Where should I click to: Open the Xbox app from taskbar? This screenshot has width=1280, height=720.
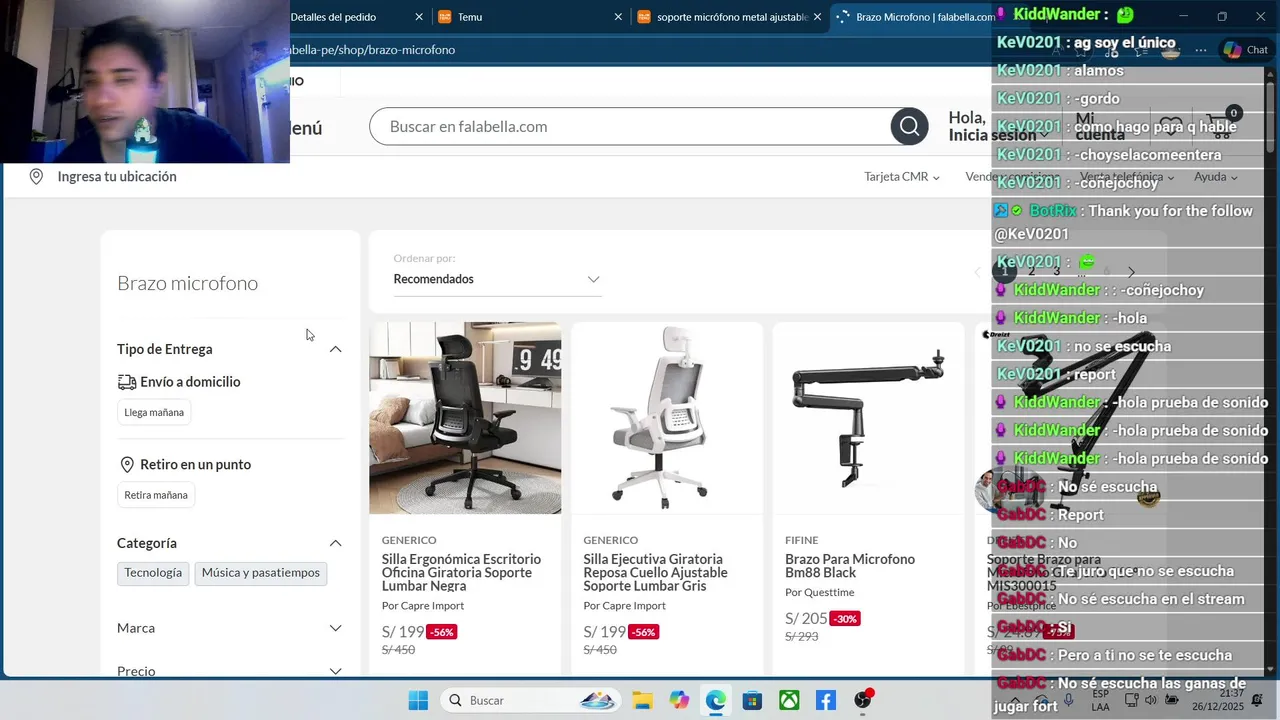coord(789,700)
